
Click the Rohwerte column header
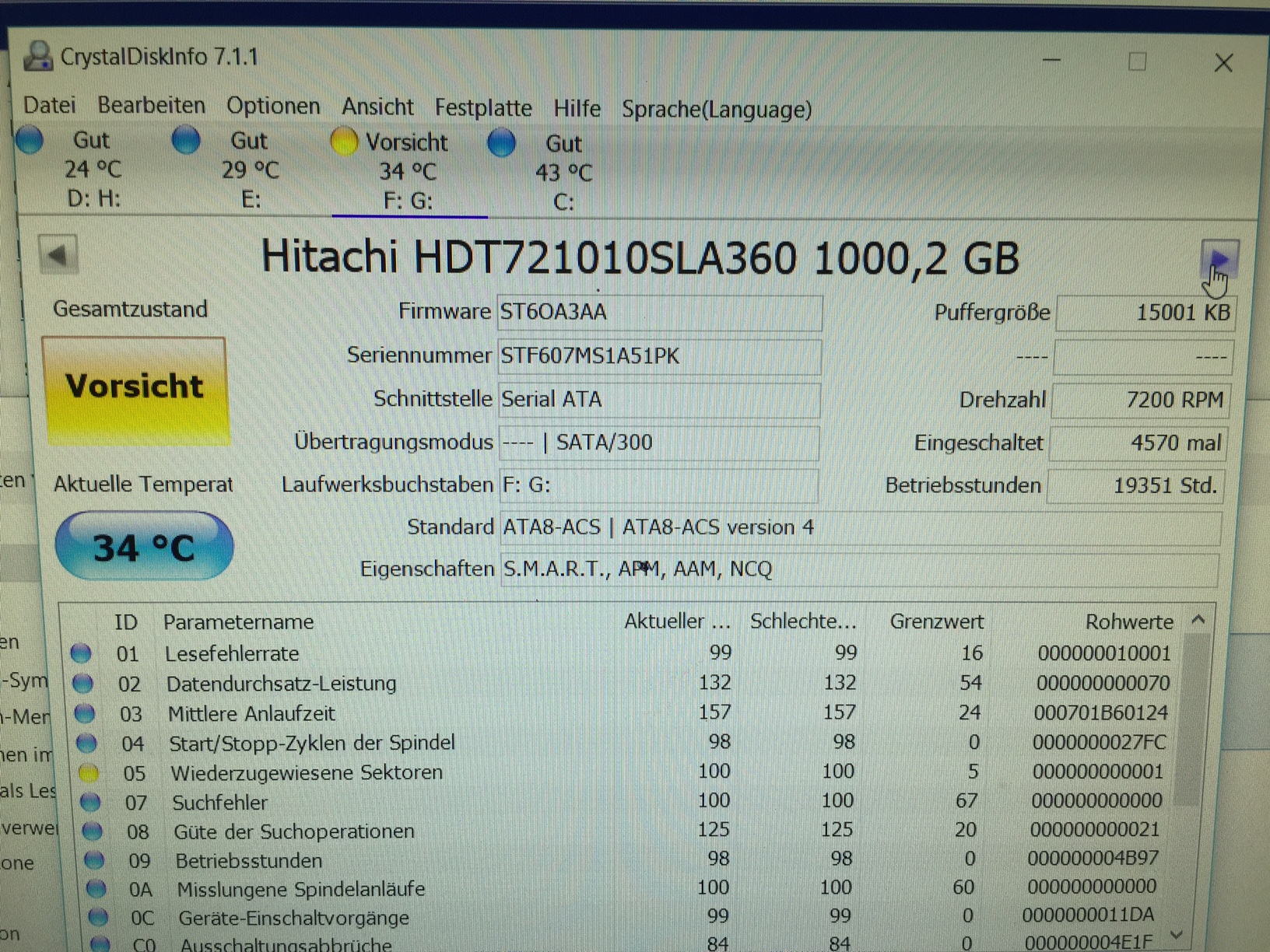click(1129, 622)
